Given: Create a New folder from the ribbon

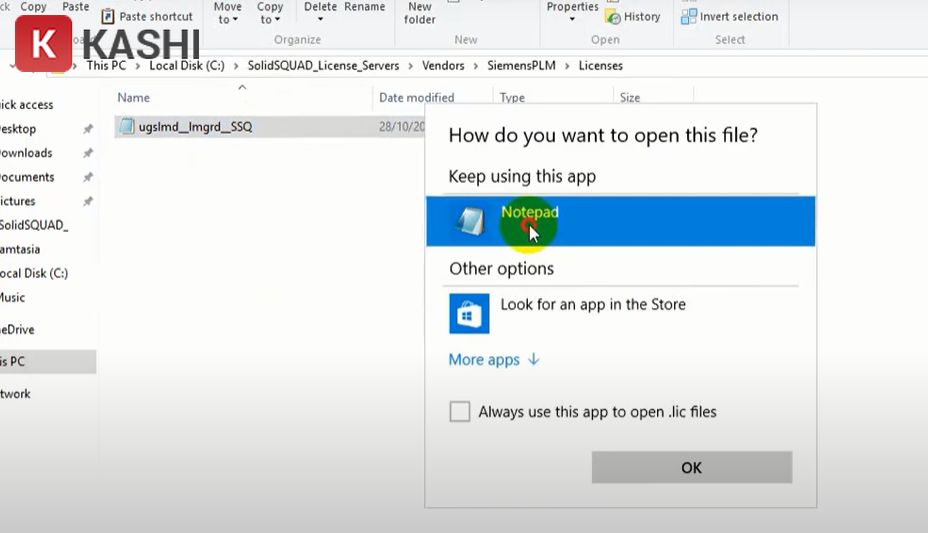Looking at the screenshot, I should [420, 13].
